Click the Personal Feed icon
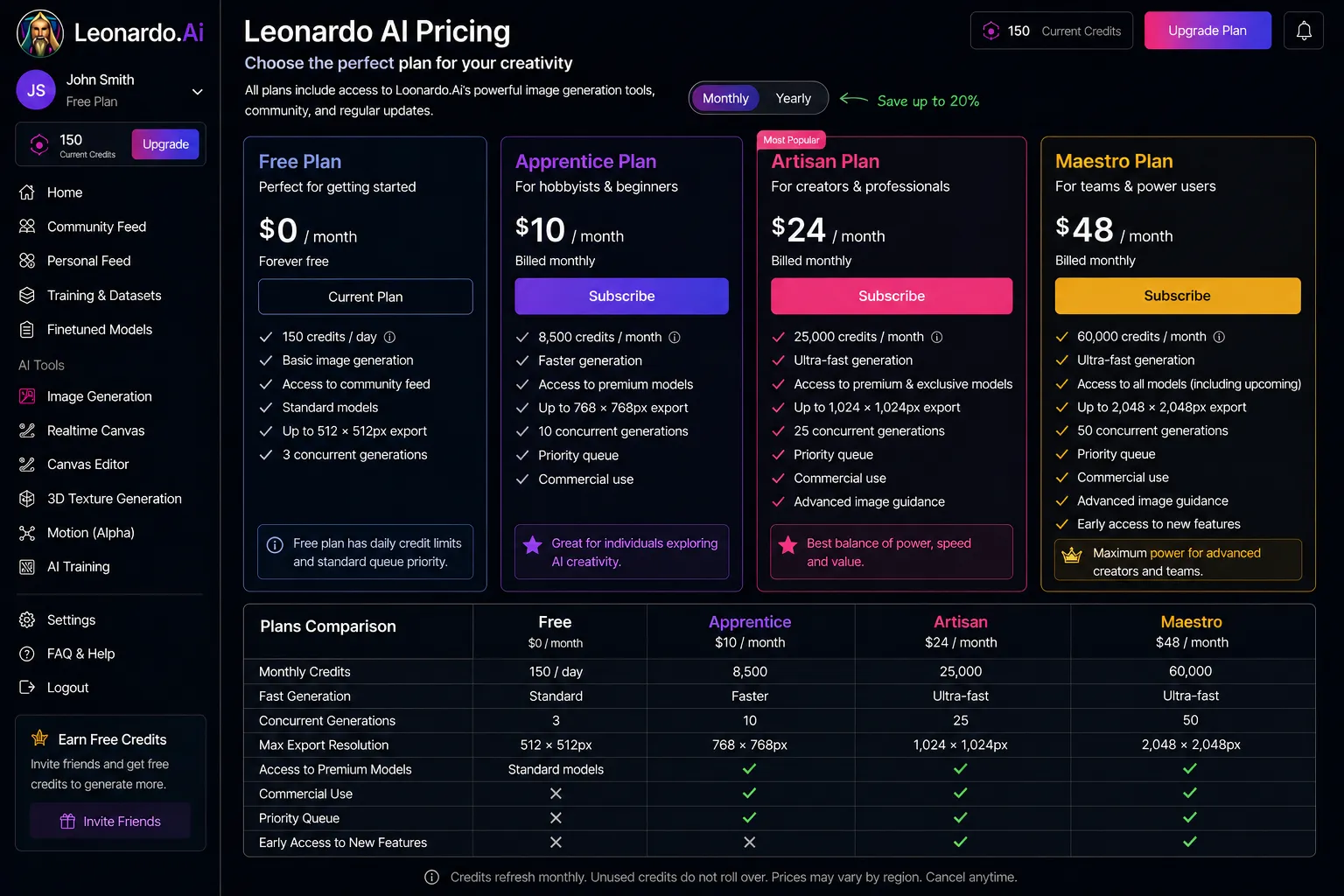The image size is (1344, 896). (x=27, y=261)
